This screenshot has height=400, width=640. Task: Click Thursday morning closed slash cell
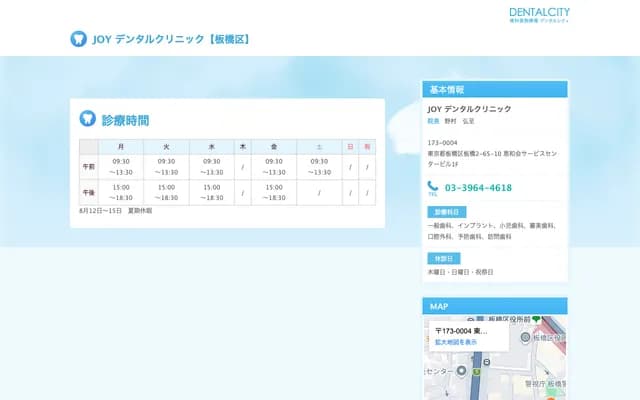(243, 167)
